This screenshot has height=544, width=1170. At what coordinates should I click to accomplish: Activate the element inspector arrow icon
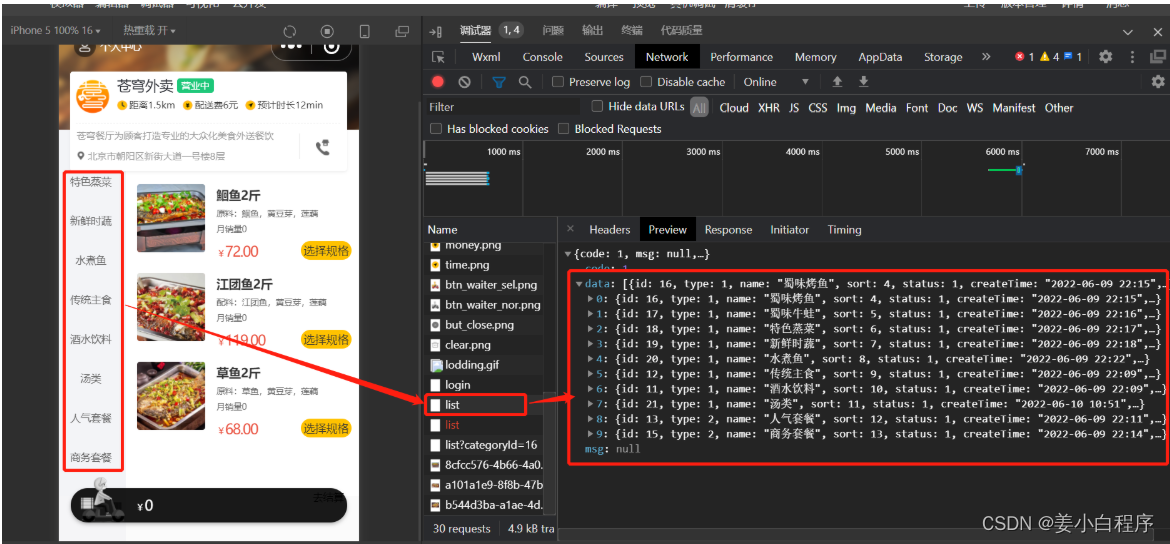439,57
